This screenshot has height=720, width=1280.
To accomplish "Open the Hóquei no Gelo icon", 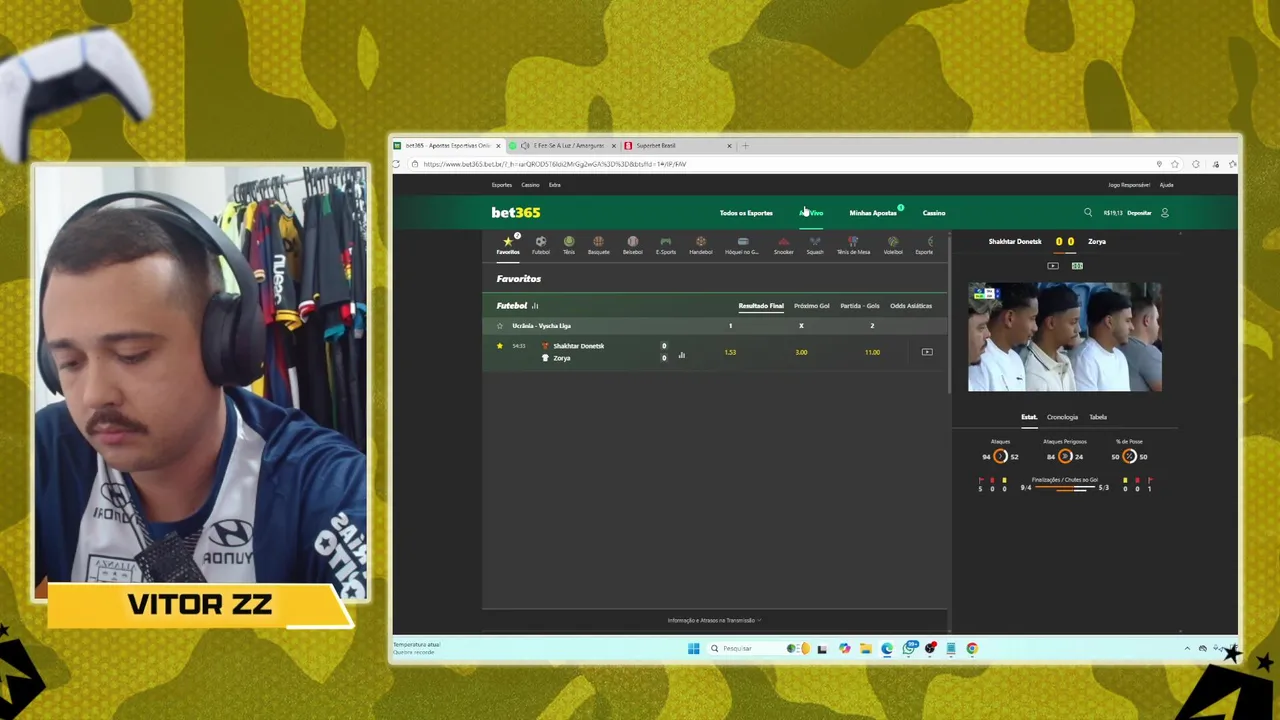I will tap(742, 241).
